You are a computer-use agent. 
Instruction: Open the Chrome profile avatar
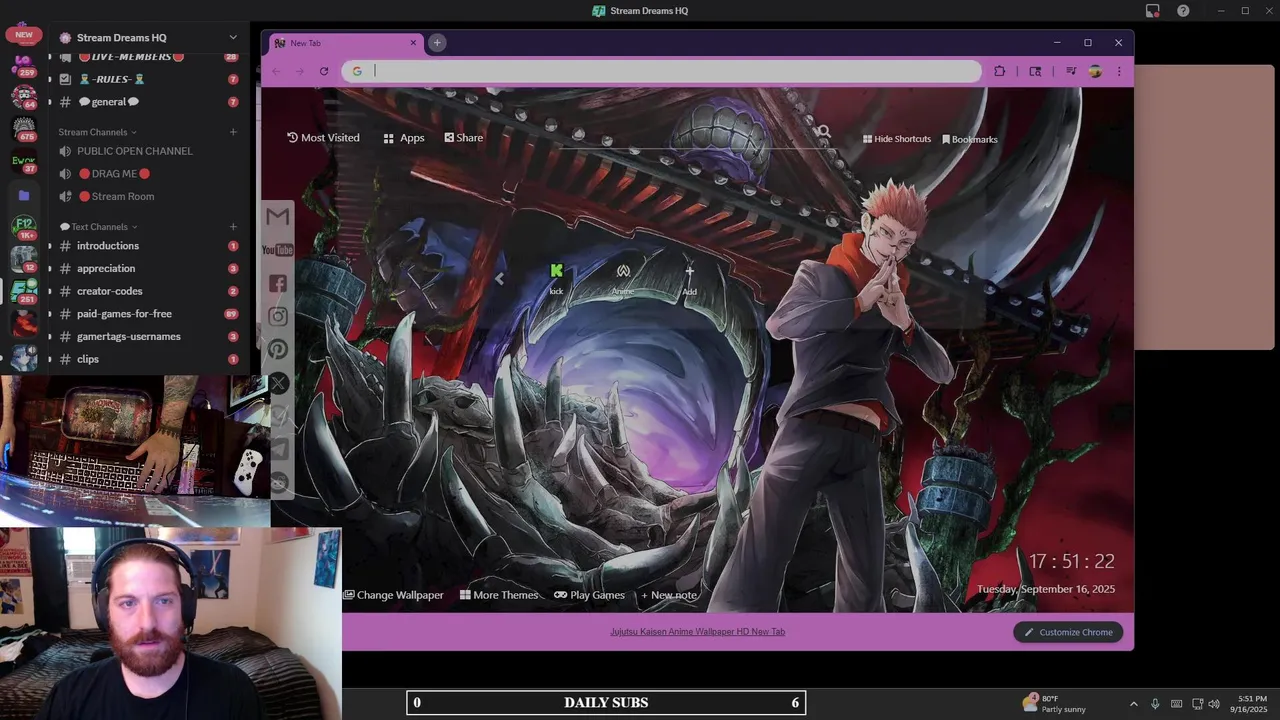(x=1095, y=71)
